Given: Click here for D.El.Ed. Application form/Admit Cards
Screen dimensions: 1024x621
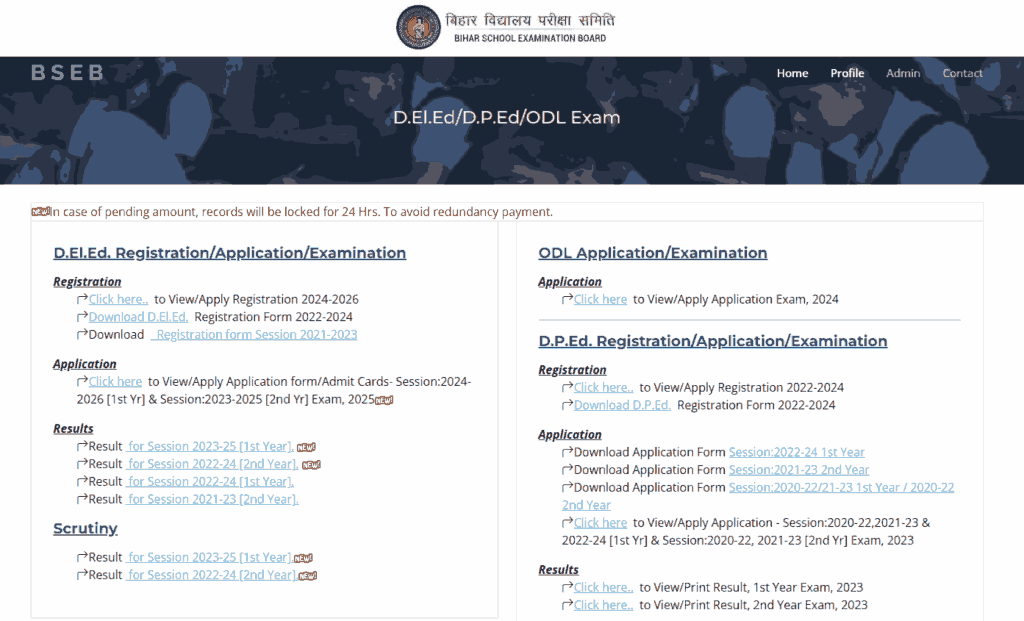Looking at the screenshot, I should point(115,381).
